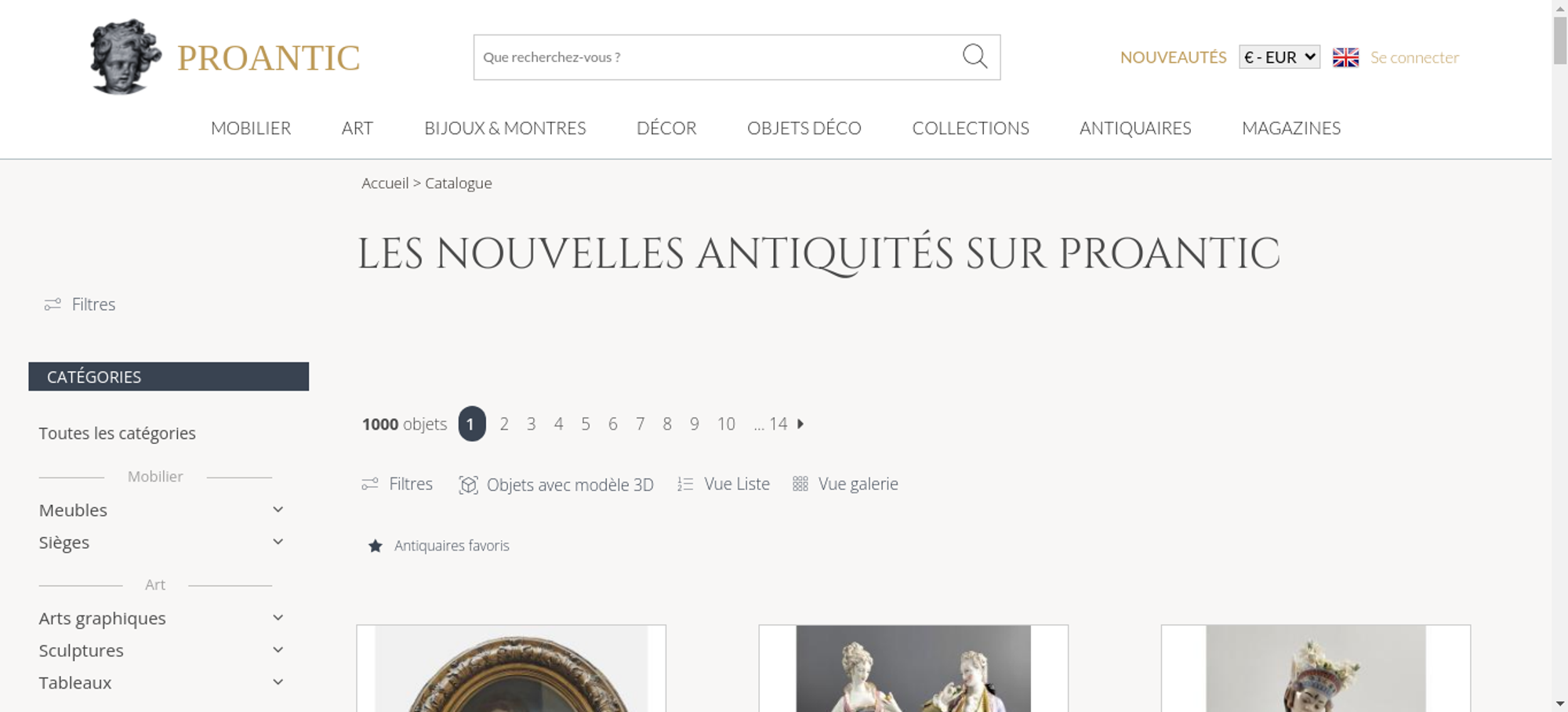The height and width of the screenshot is (712, 1568).
Task: Open the MOBILIER menu
Action: click(251, 128)
